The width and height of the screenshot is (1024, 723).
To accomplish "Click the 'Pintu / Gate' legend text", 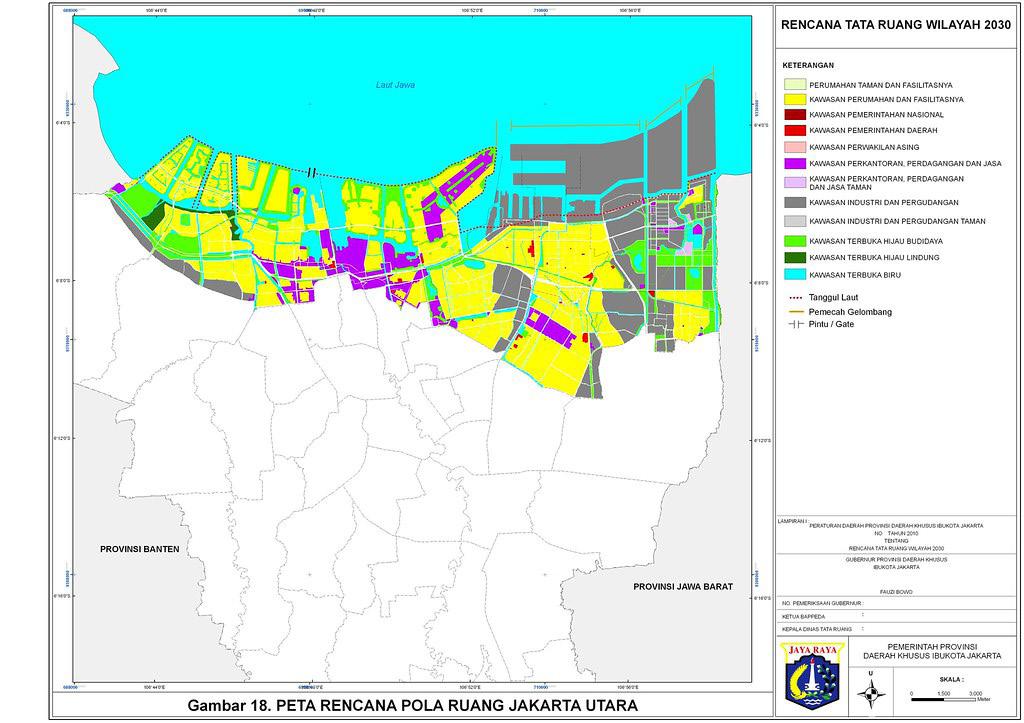I will [x=831, y=324].
